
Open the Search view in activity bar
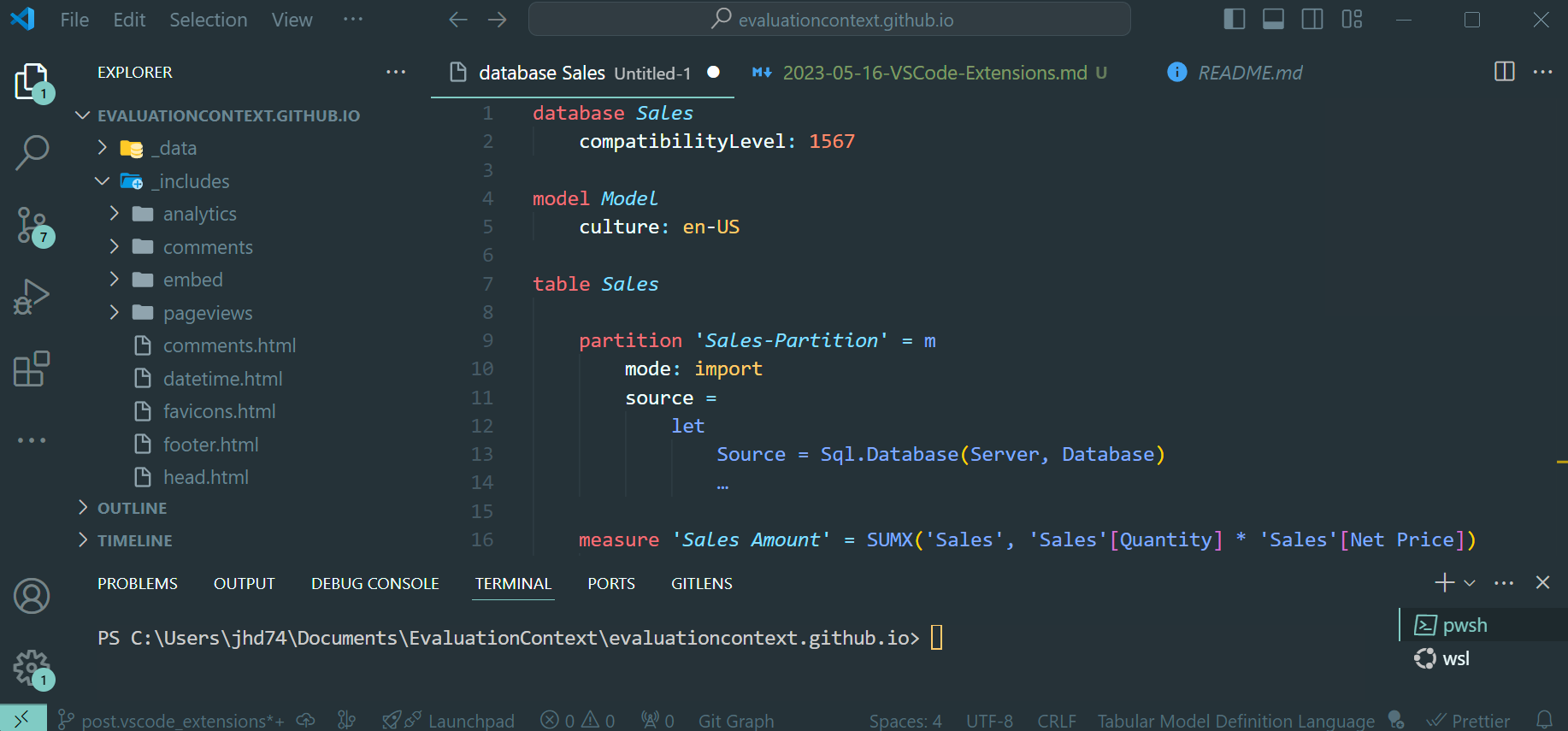[32, 153]
